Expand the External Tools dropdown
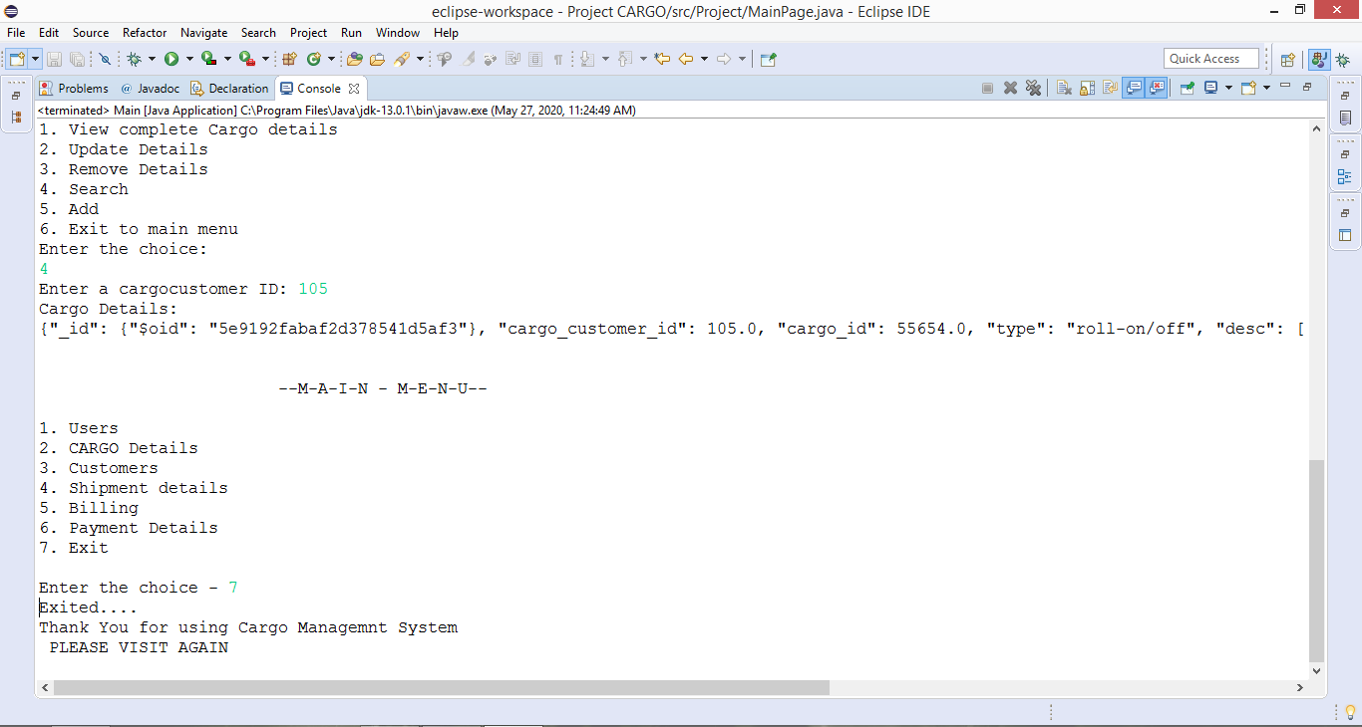The width and height of the screenshot is (1362, 727). 265,59
